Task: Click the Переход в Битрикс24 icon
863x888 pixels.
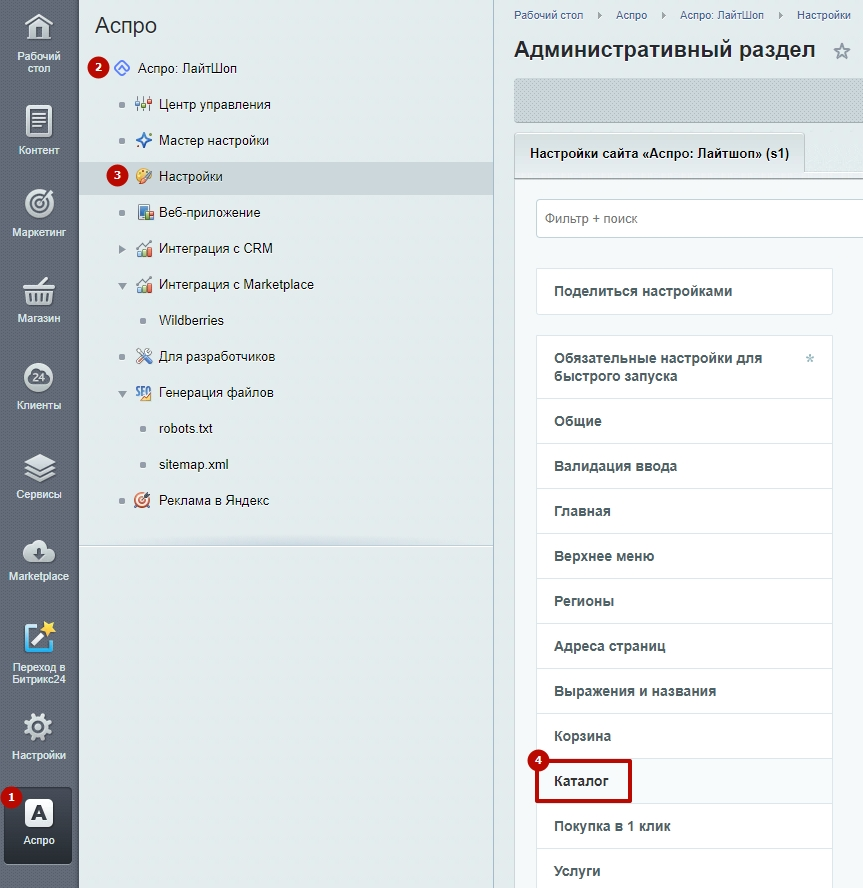Action: click(x=38, y=637)
